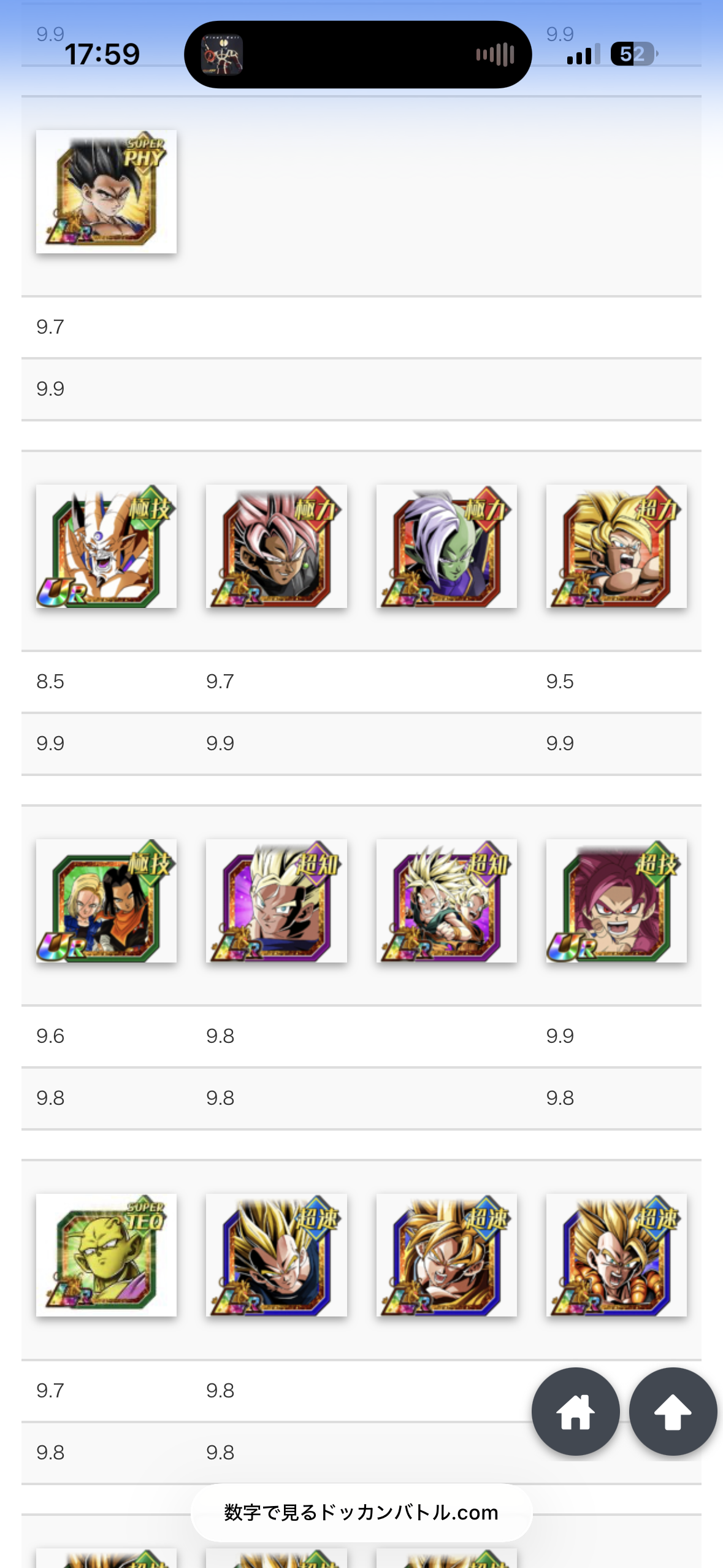The image size is (723, 1568).
Task: Tap the 17:59 clock in status bar
Action: (x=102, y=55)
